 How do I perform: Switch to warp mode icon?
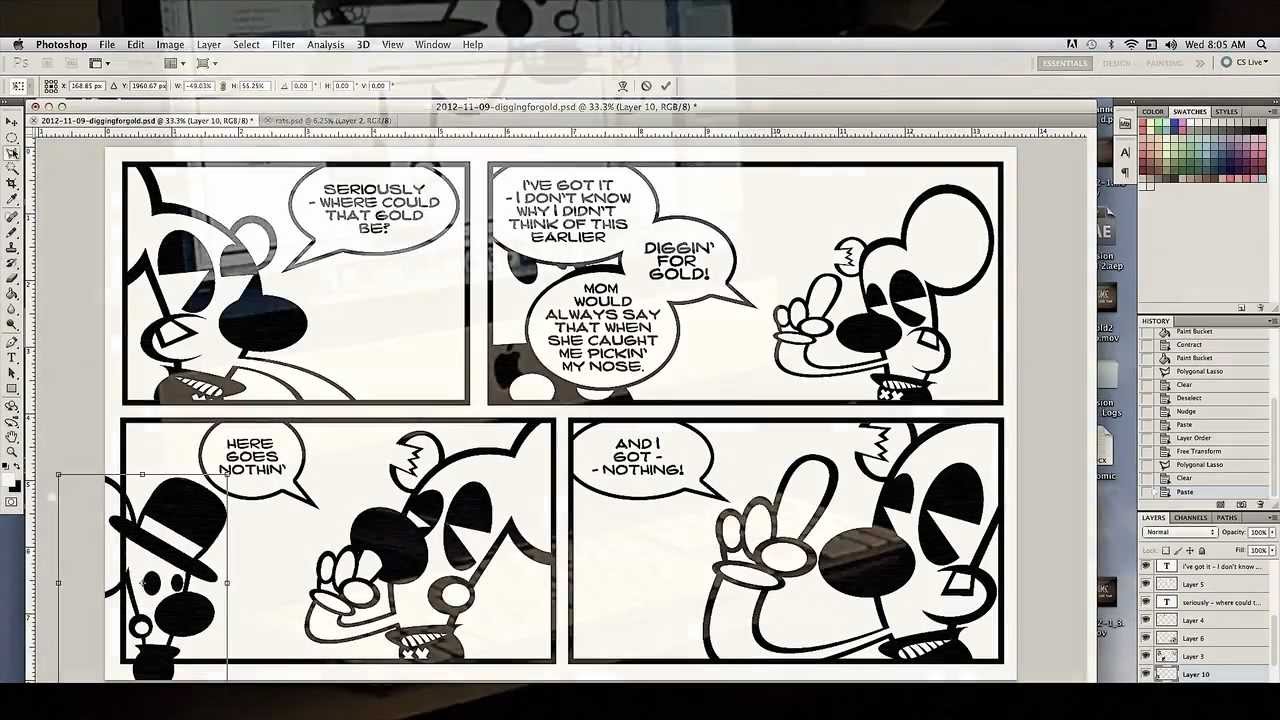pos(622,86)
